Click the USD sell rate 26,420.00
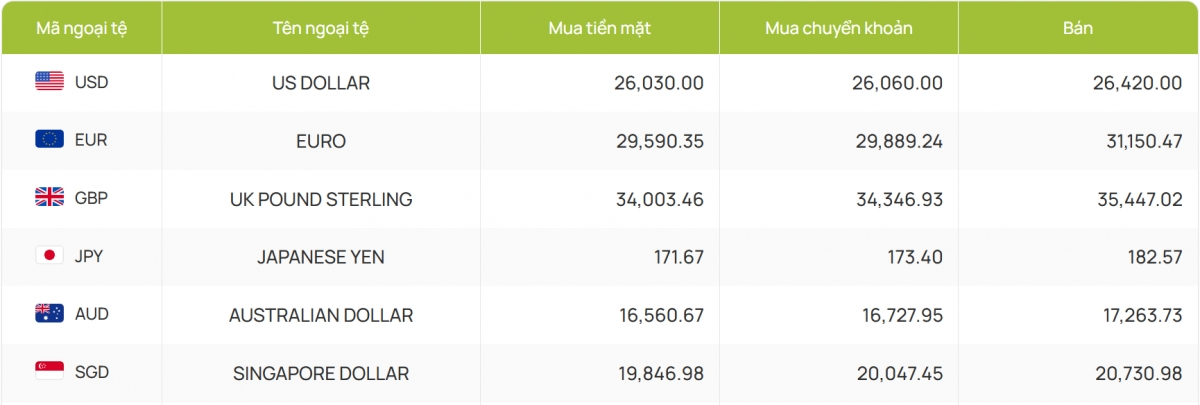 1138,83
